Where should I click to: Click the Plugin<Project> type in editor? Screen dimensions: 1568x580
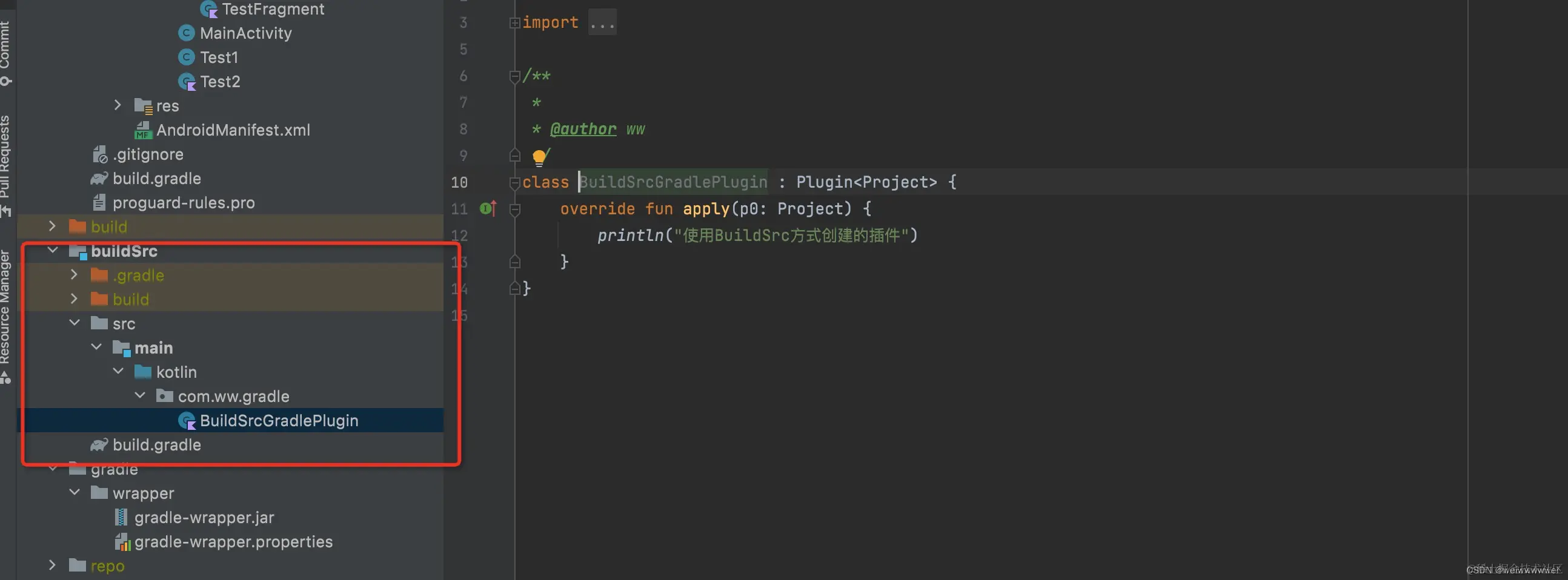pyautogui.click(x=867, y=182)
